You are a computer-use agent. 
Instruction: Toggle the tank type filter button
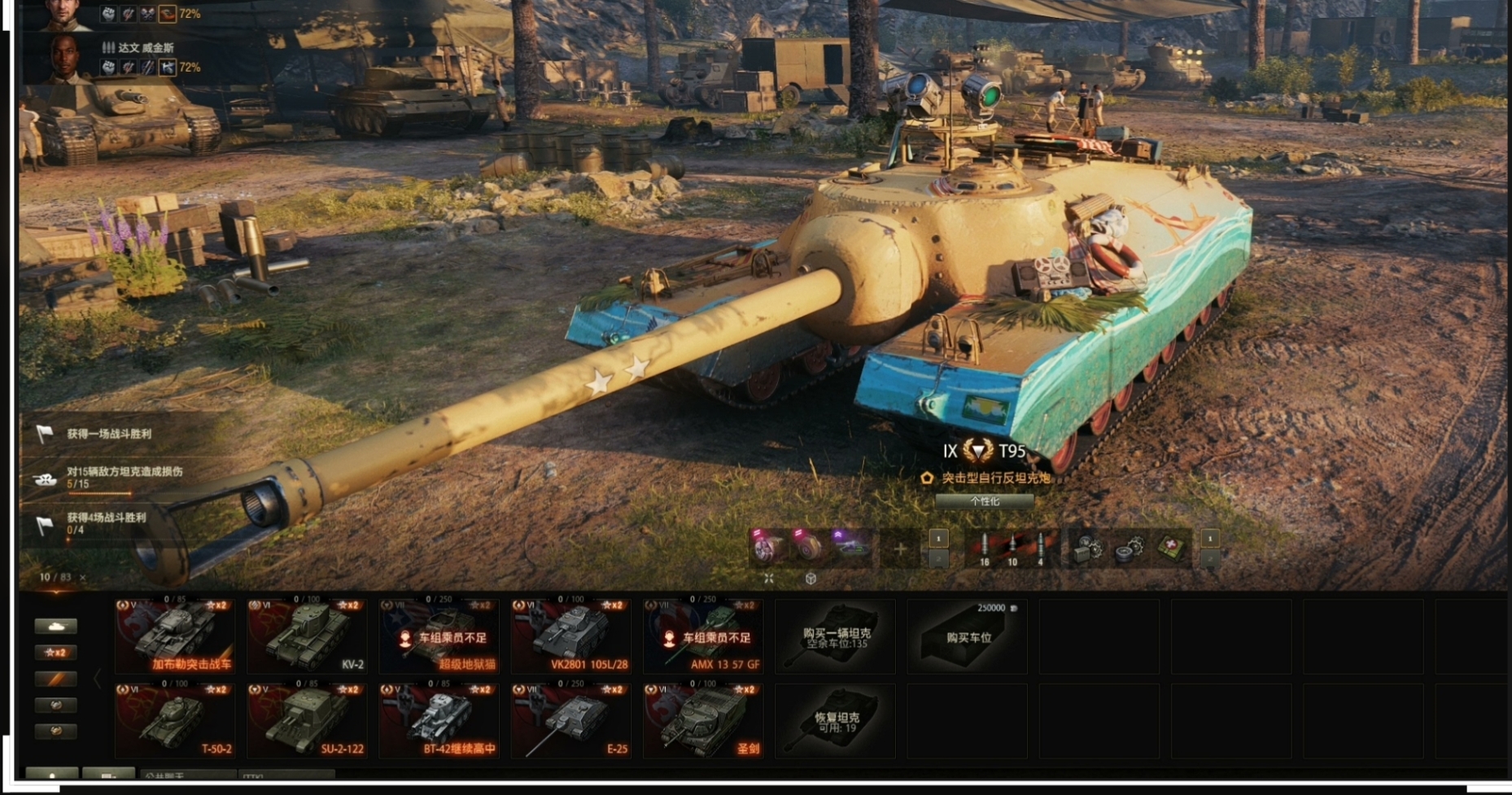tap(56, 627)
